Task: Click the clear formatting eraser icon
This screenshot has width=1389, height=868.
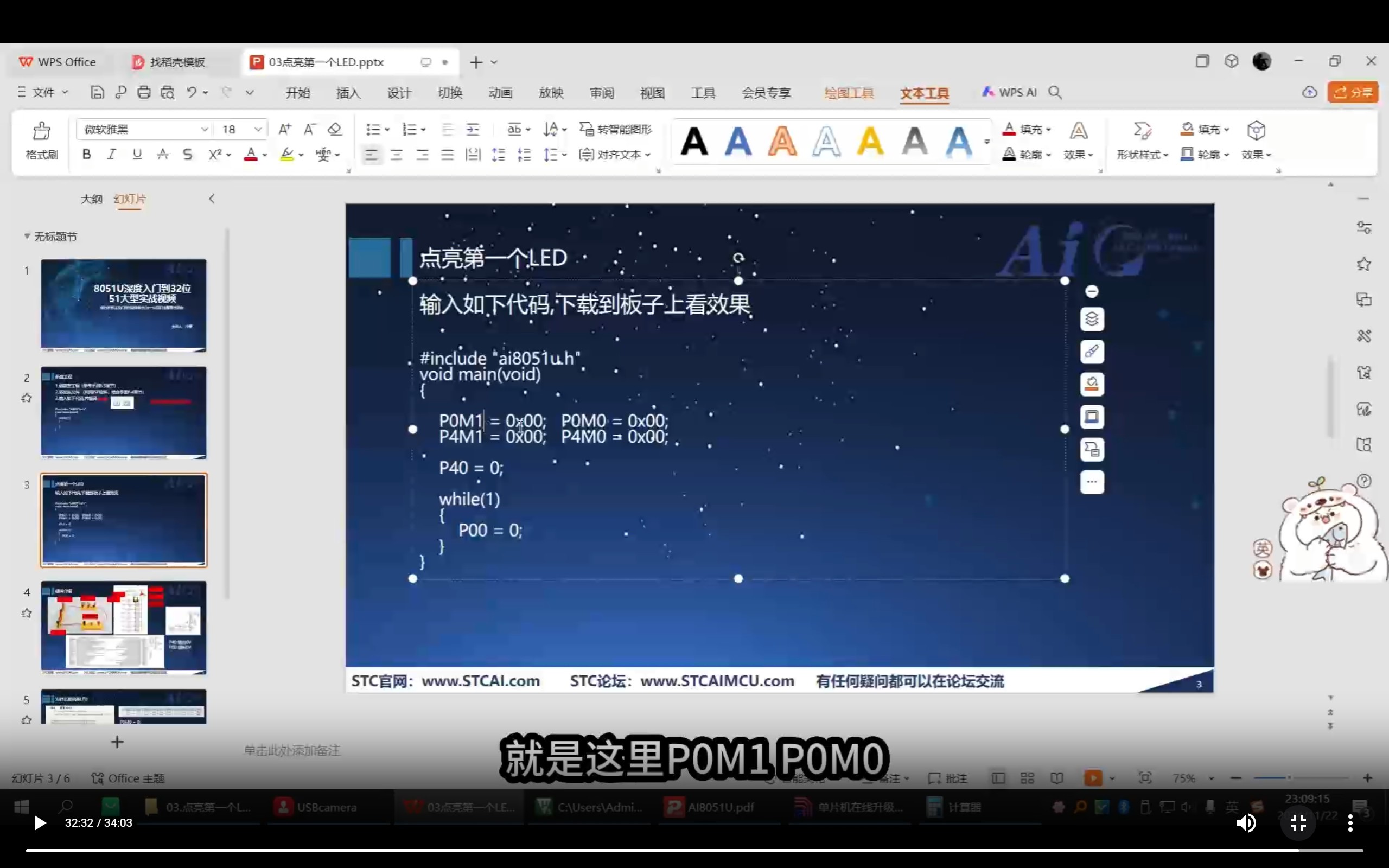Action: tap(335, 129)
